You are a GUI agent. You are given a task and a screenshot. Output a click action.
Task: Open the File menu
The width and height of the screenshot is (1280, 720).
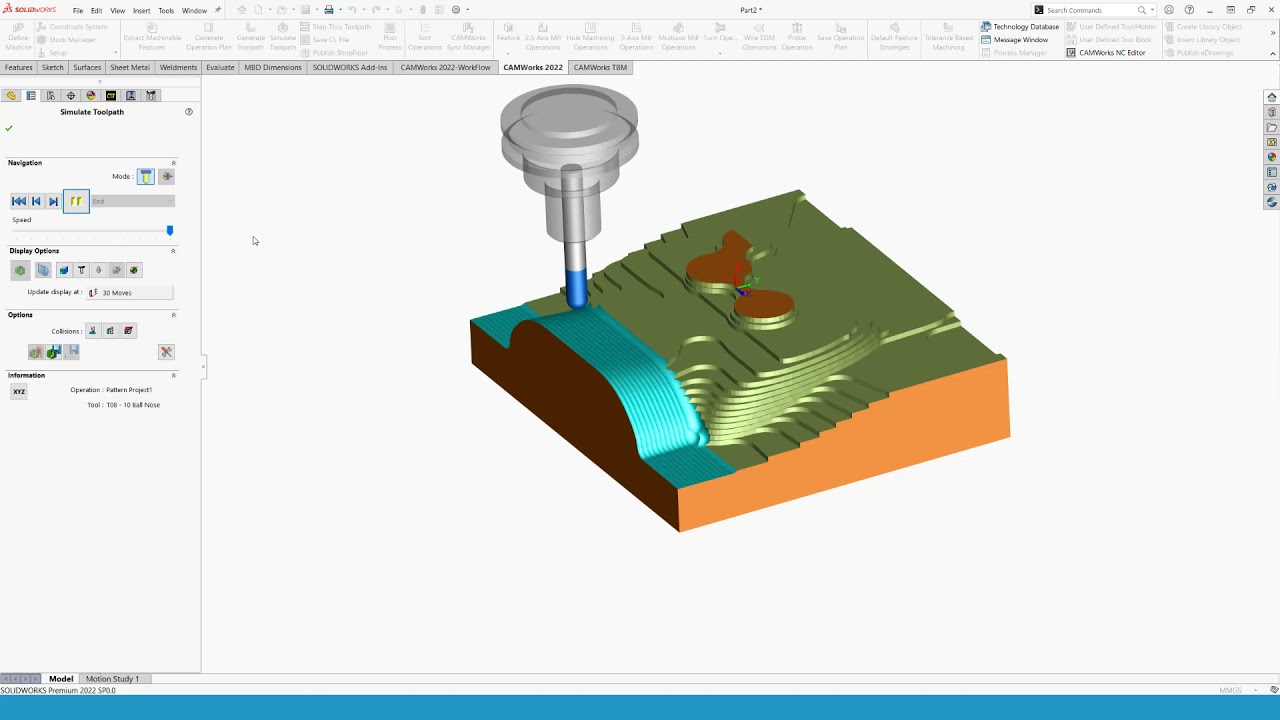coord(77,10)
